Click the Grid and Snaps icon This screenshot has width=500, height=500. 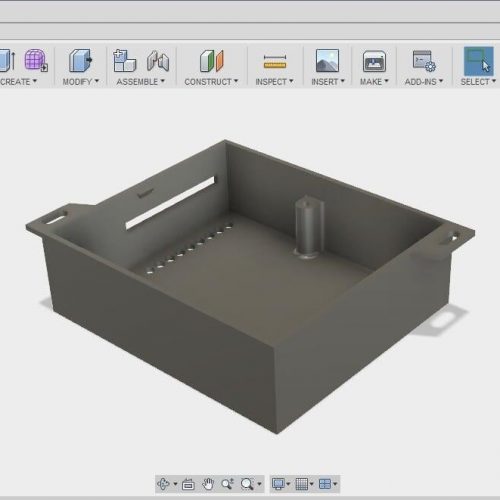tap(302, 484)
